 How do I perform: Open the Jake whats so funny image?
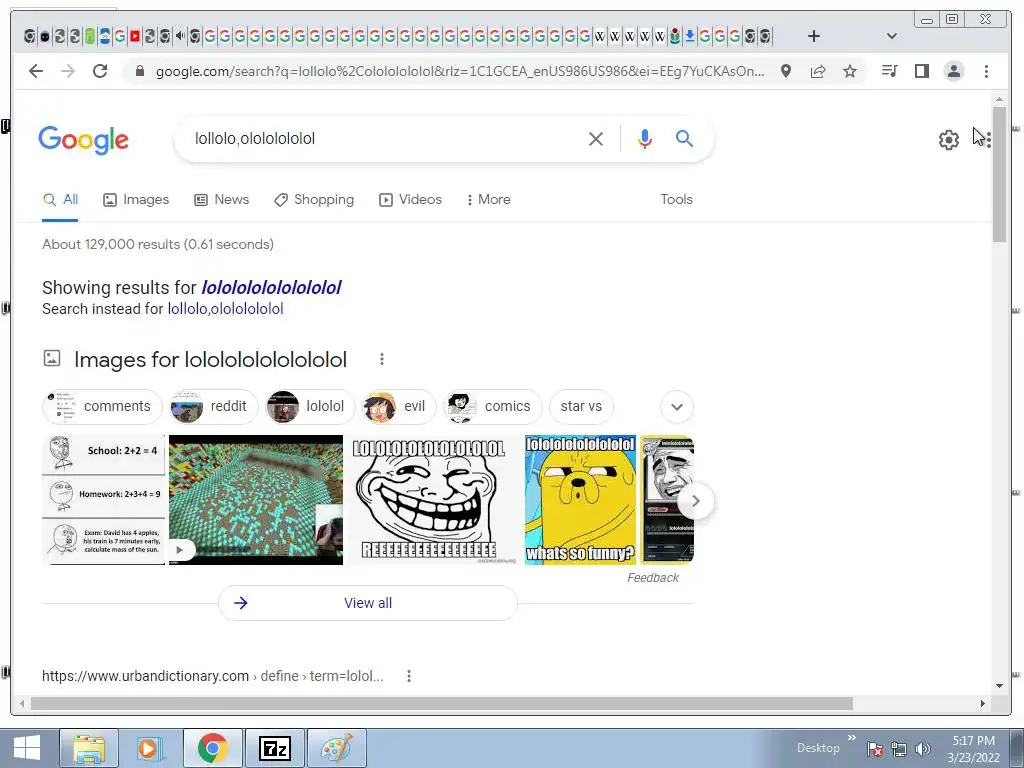[580, 500]
